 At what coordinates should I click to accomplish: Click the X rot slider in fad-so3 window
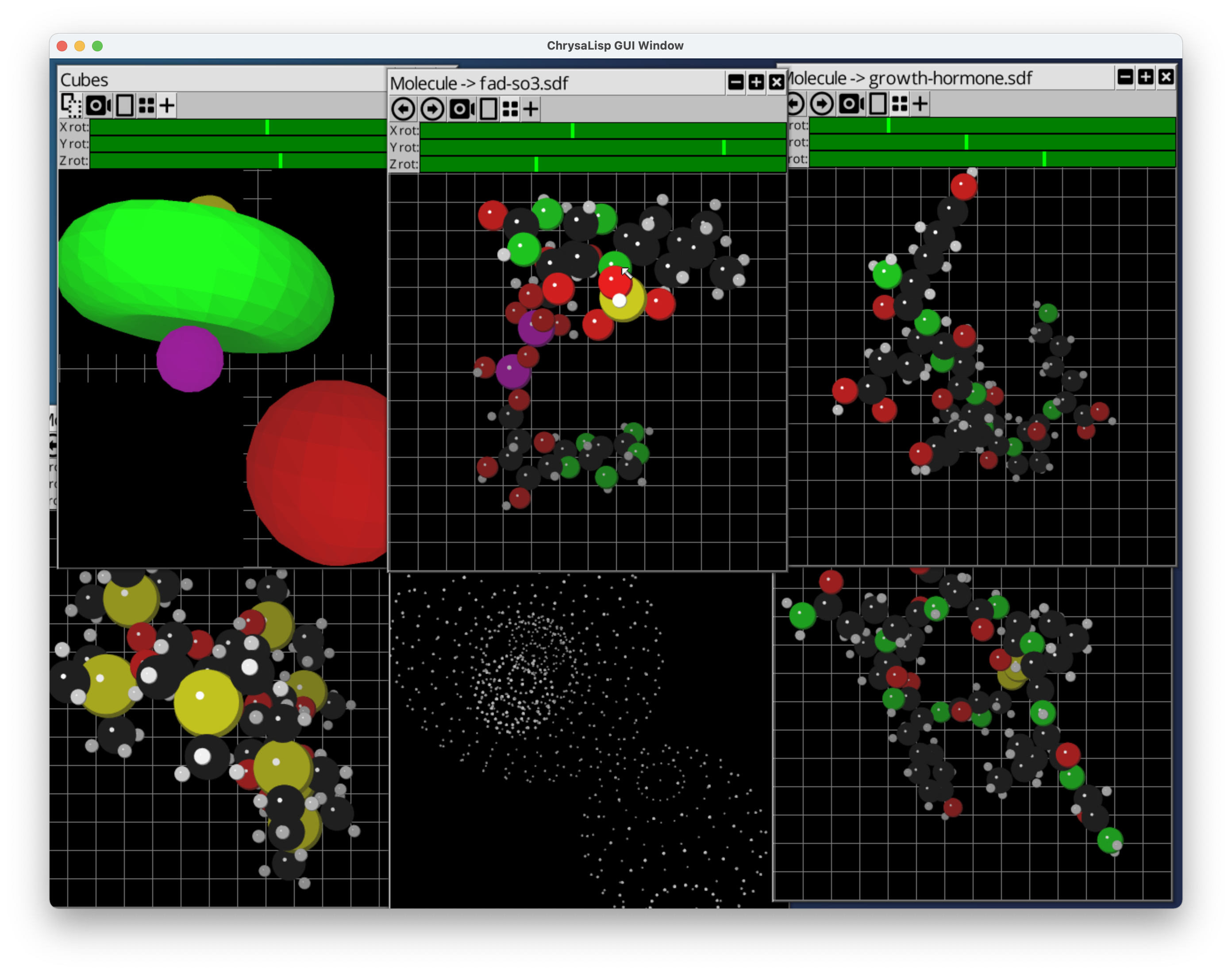tap(602, 131)
